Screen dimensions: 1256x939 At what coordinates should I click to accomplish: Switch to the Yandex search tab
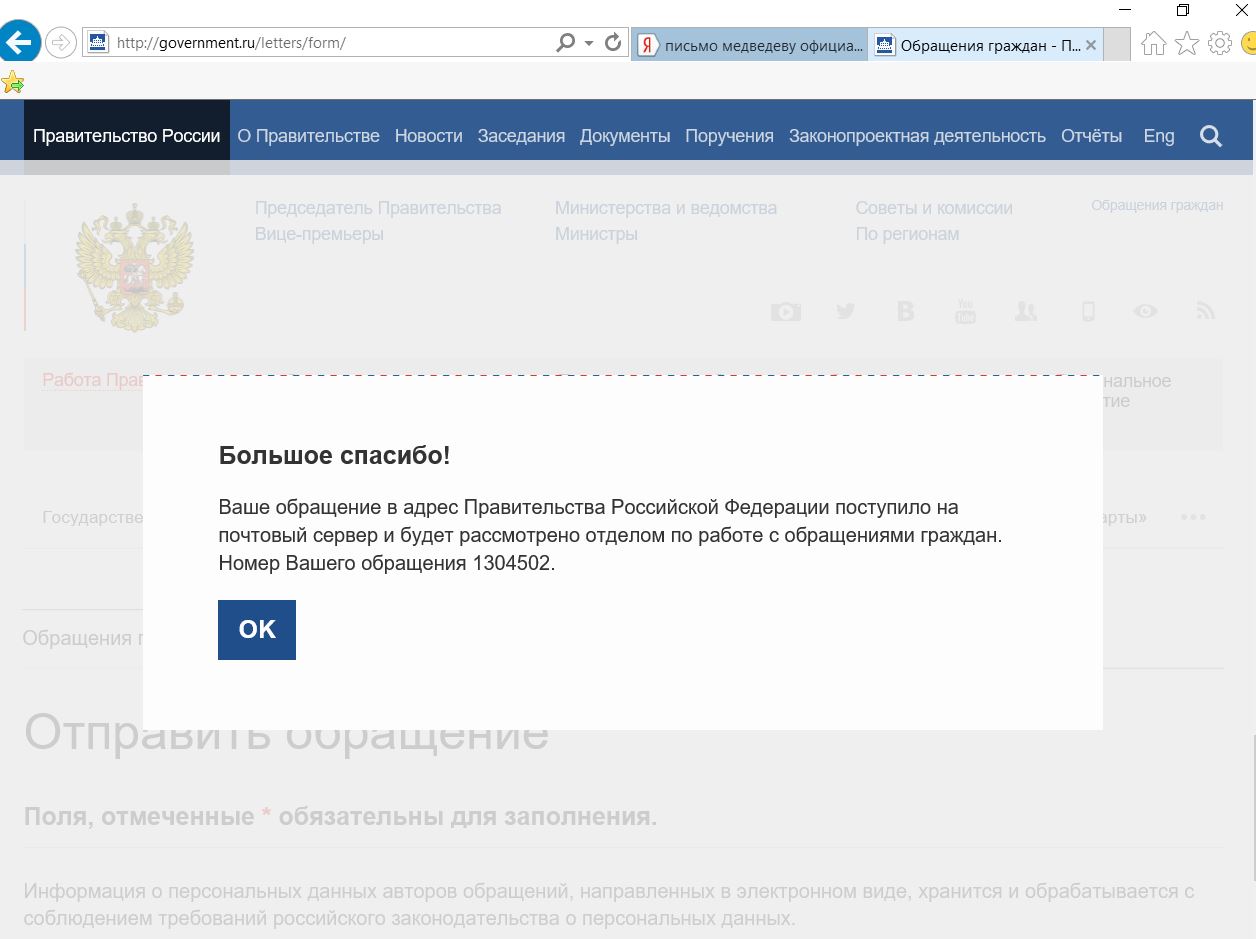[x=750, y=45]
